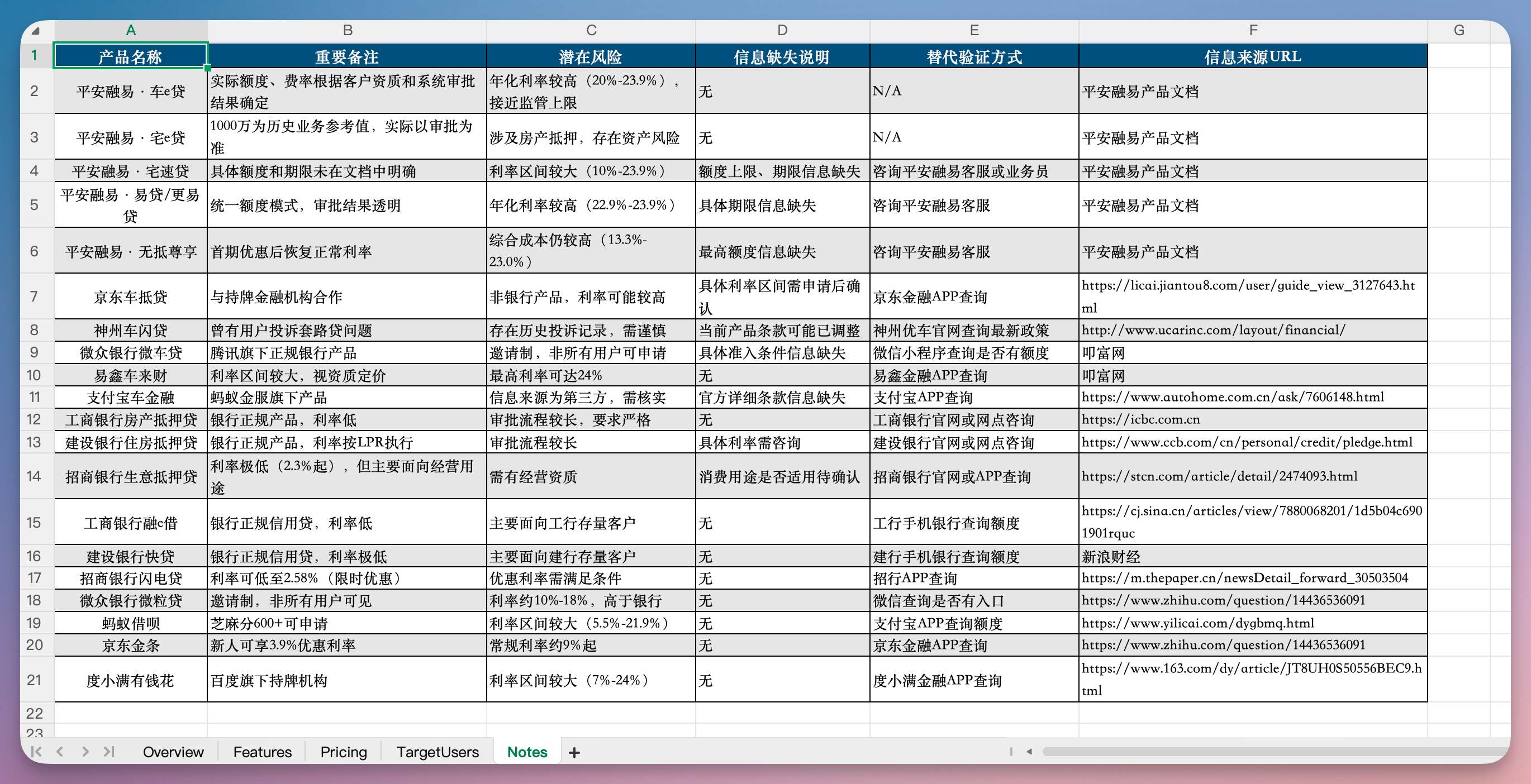Click previous sheet navigation arrow
The image size is (1531, 784).
point(60,752)
